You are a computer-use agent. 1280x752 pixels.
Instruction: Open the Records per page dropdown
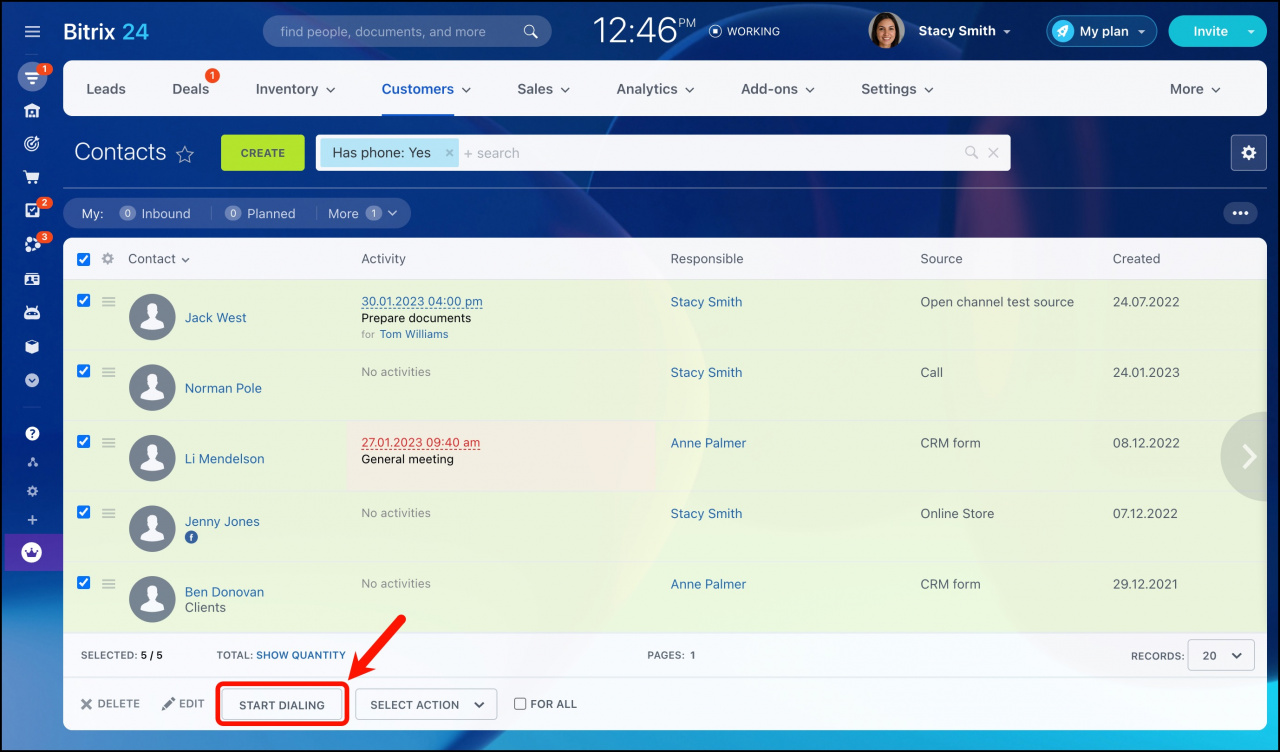1221,656
